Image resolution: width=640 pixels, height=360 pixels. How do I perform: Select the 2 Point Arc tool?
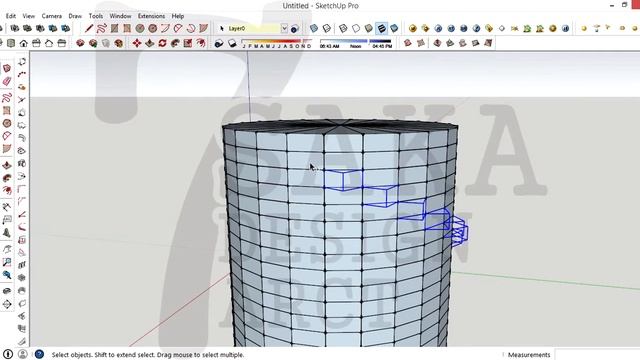click(x=178, y=29)
